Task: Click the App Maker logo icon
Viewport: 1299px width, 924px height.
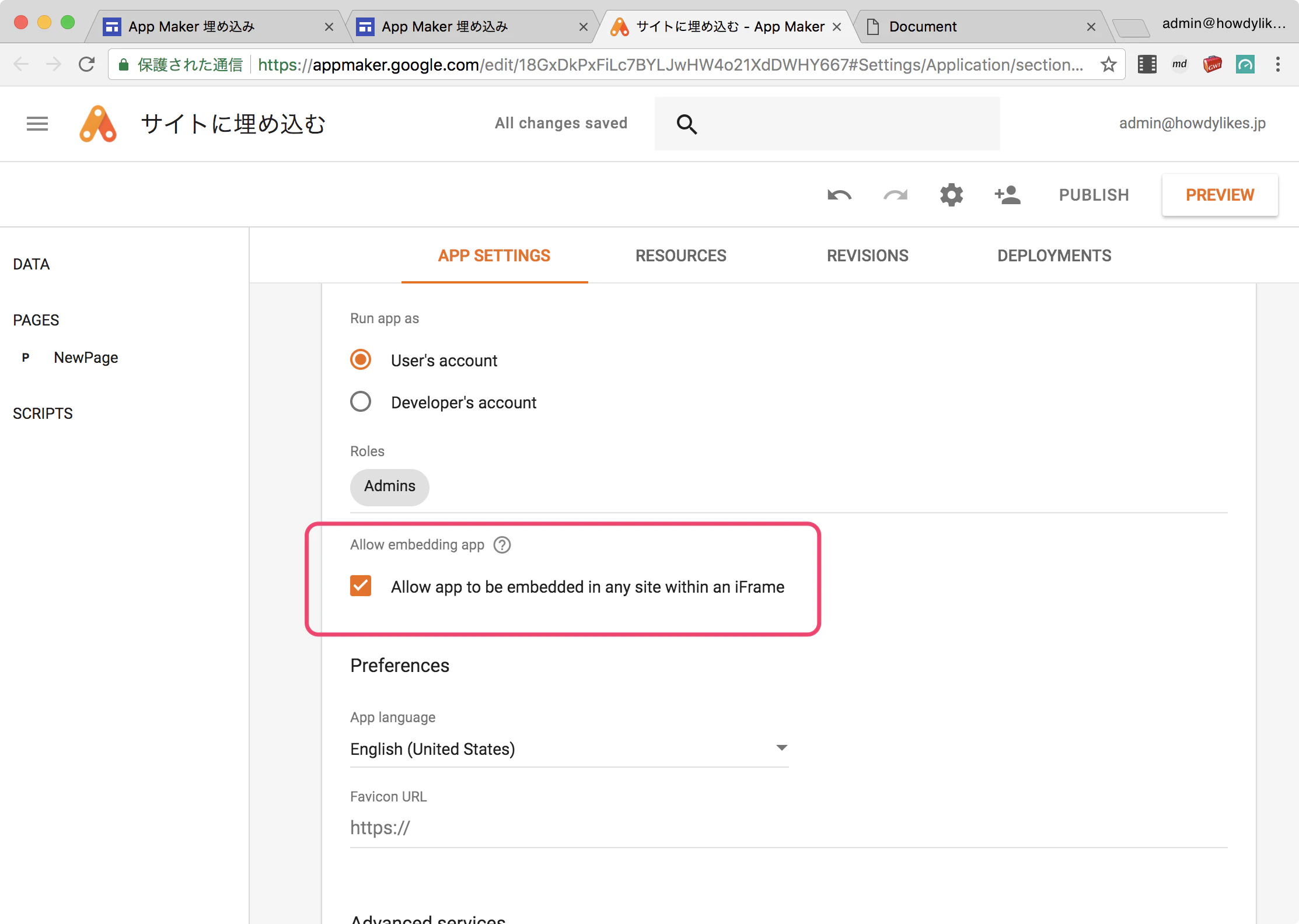Action: tap(98, 124)
